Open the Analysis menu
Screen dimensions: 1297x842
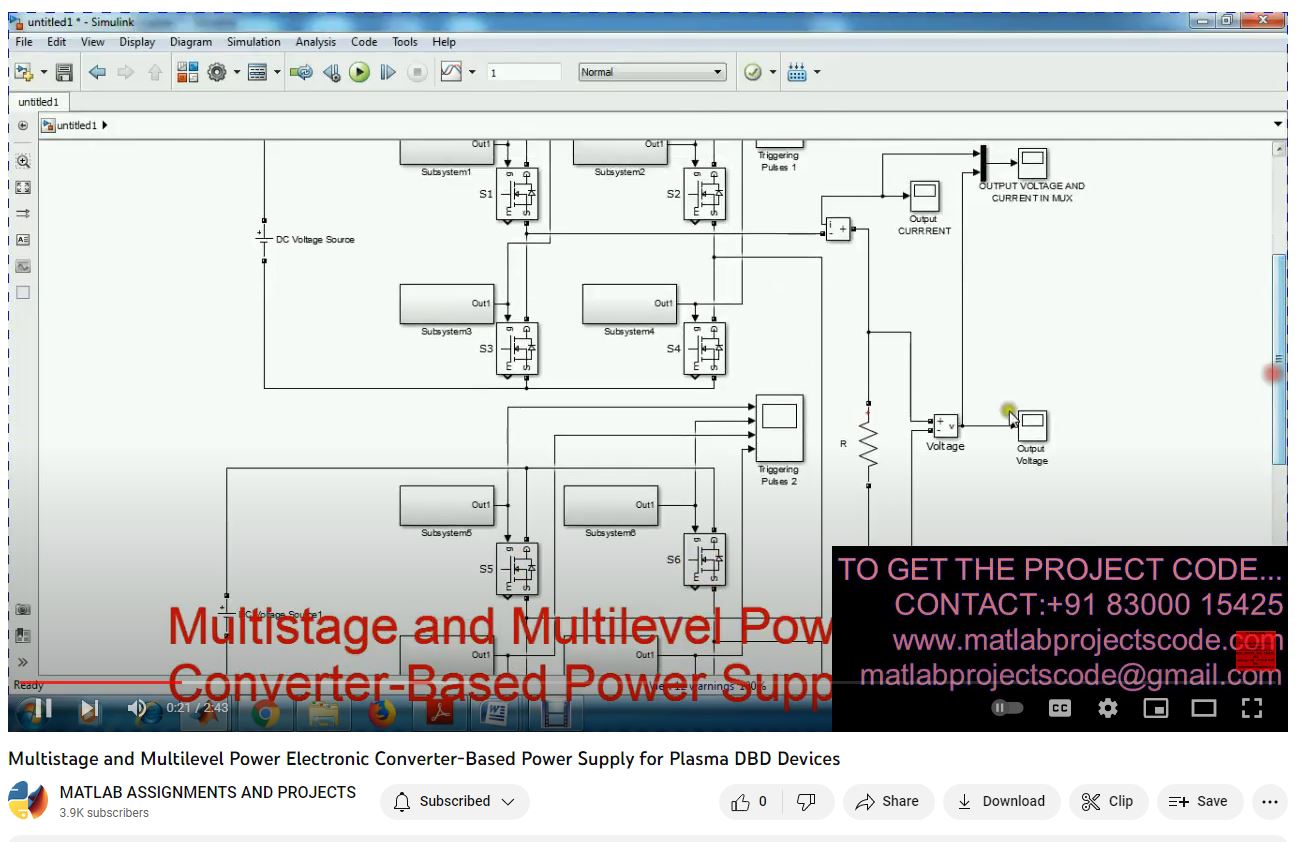coord(315,42)
